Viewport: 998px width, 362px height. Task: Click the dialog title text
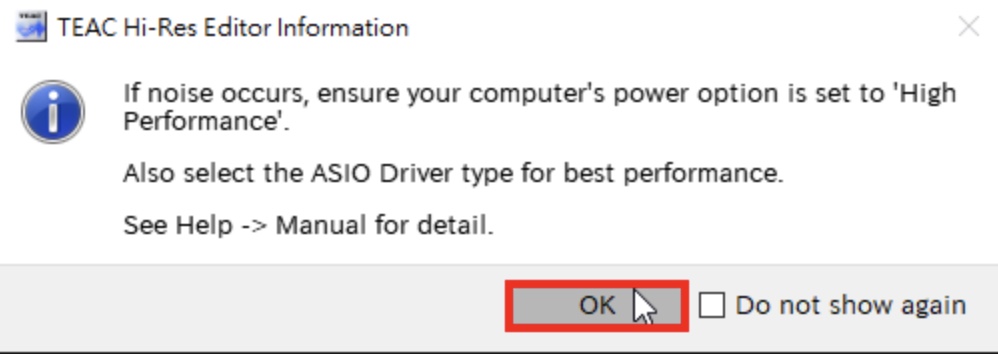(233, 28)
